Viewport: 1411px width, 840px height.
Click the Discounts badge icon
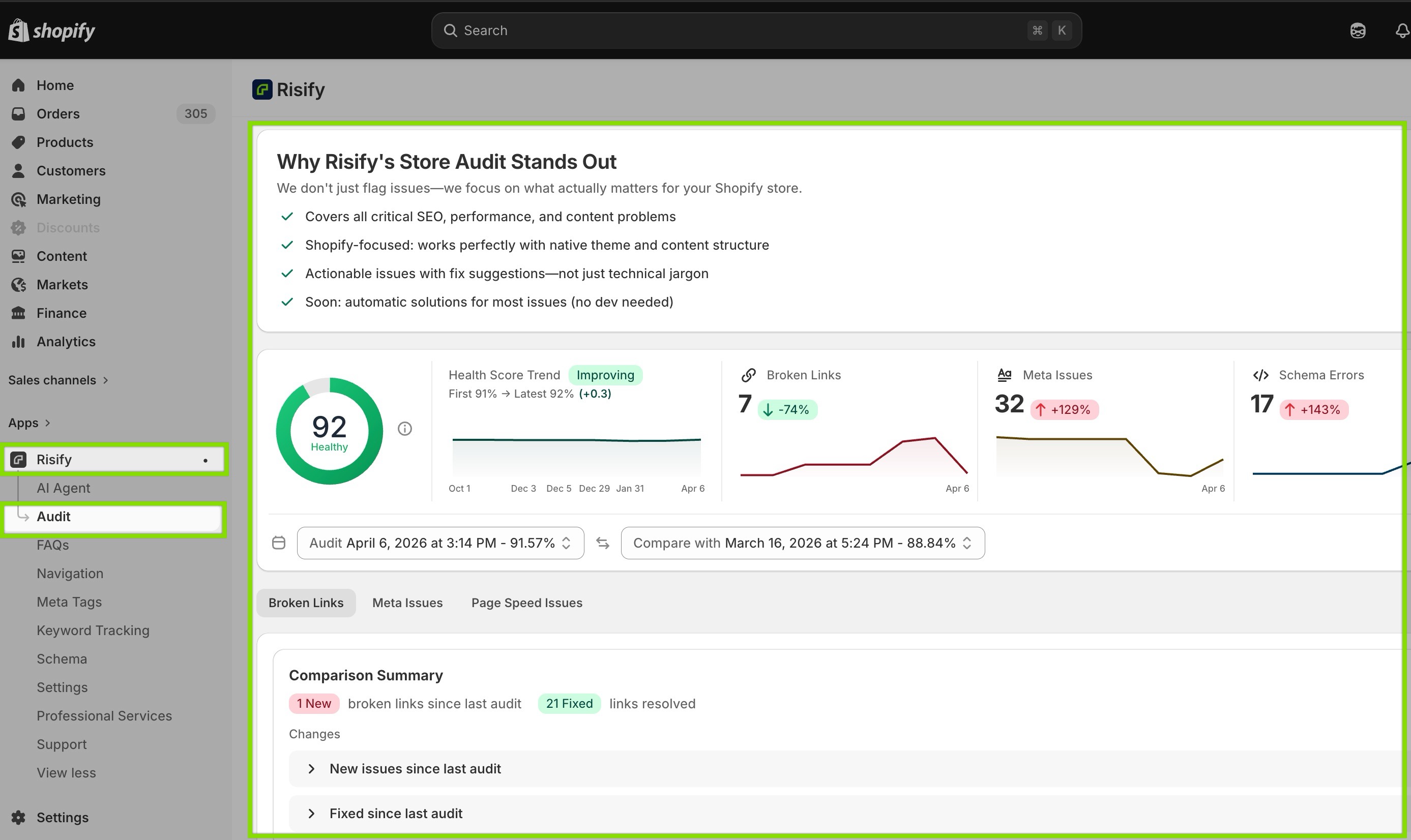(x=19, y=228)
